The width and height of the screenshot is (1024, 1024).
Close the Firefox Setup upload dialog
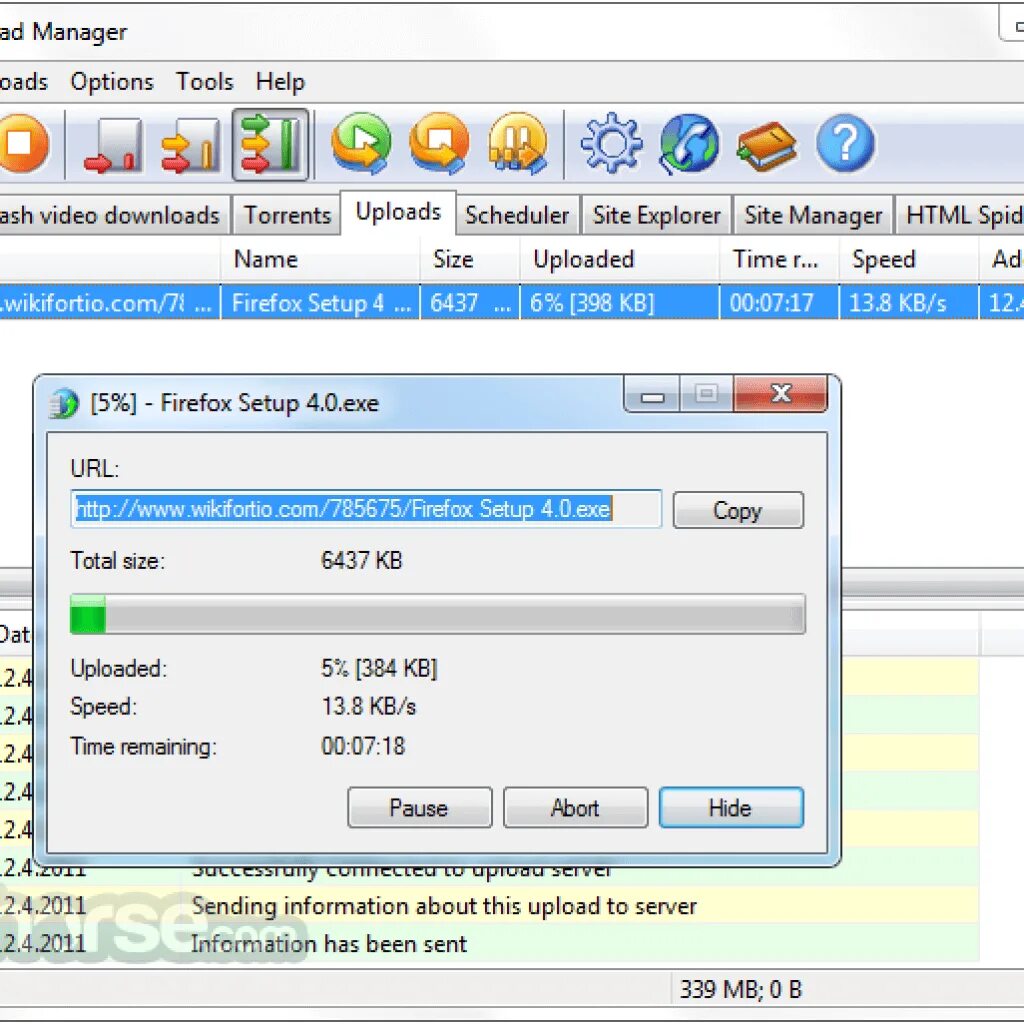point(781,393)
